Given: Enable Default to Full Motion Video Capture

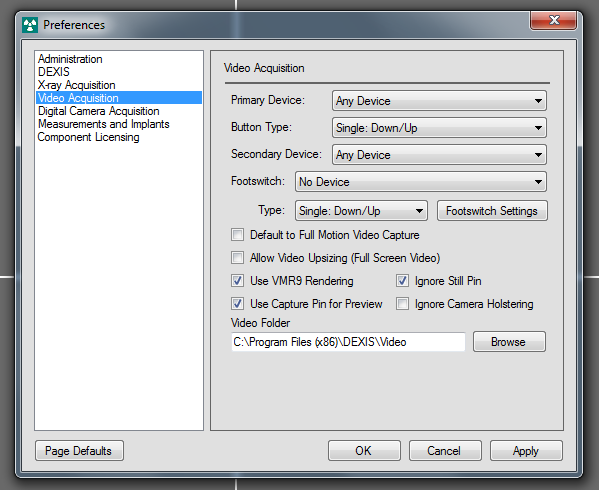Looking at the screenshot, I should pos(237,234).
